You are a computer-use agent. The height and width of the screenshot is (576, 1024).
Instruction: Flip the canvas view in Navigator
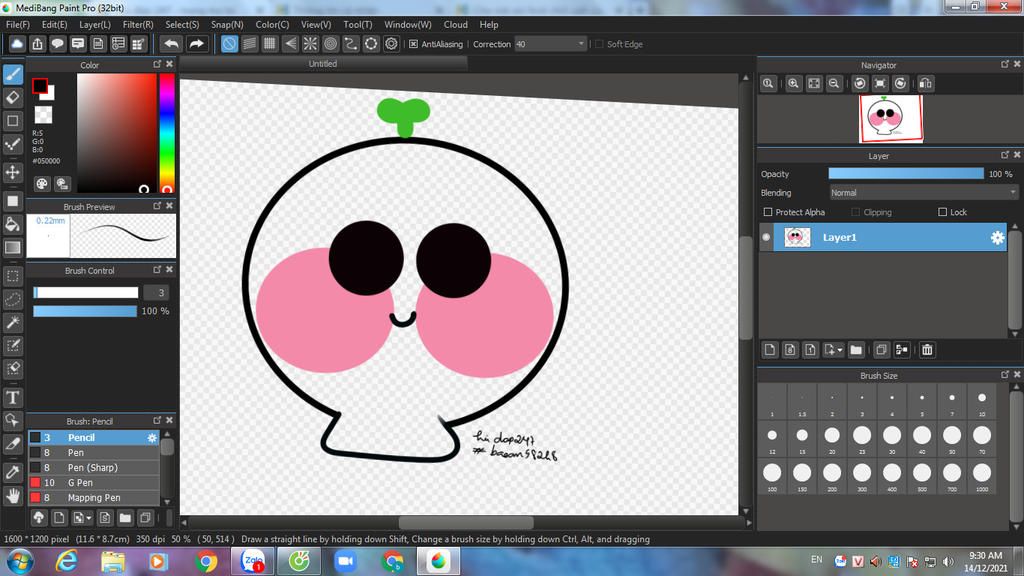tap(925, 84)
